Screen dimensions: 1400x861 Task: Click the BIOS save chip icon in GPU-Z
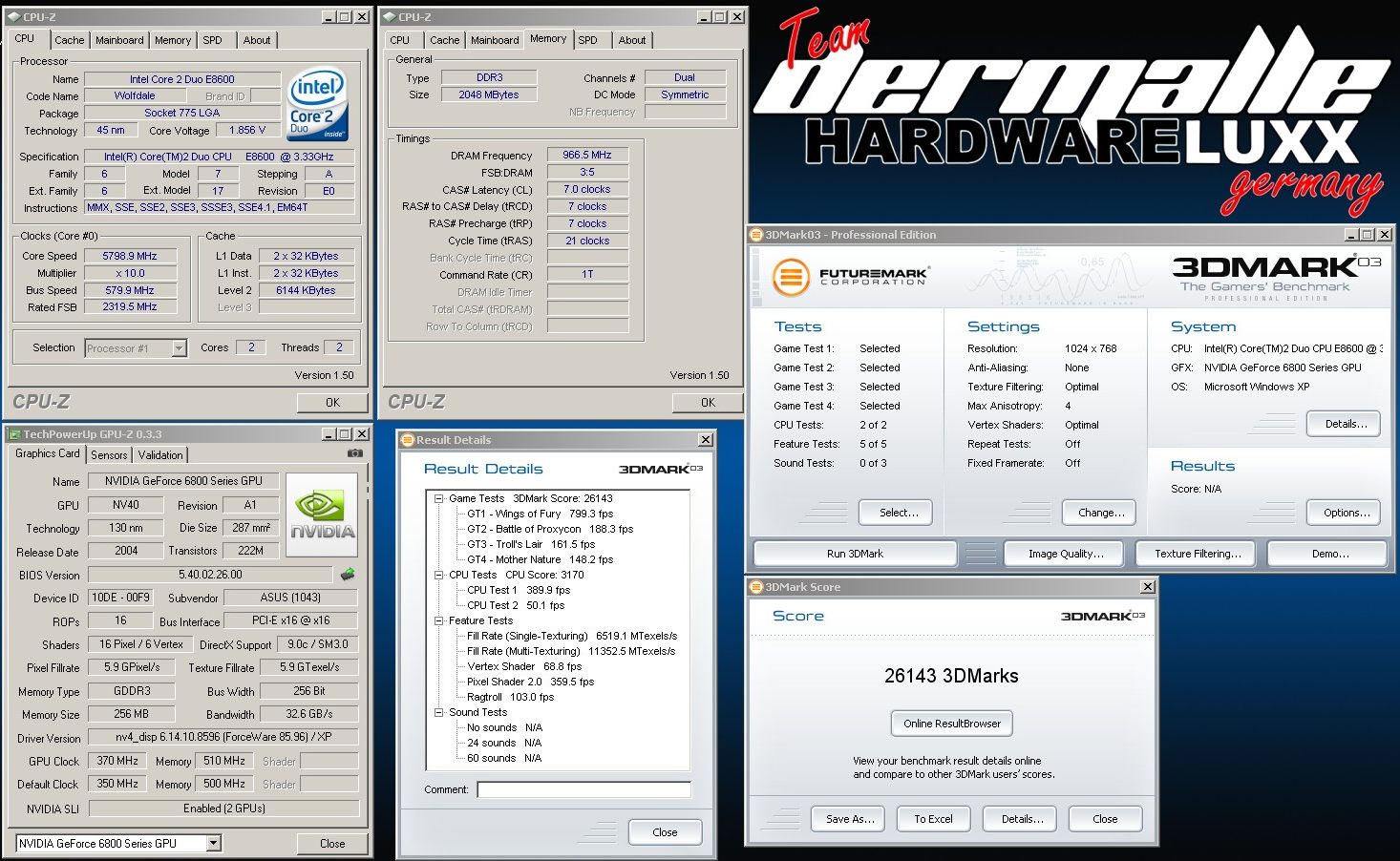(x=348, y=575)
